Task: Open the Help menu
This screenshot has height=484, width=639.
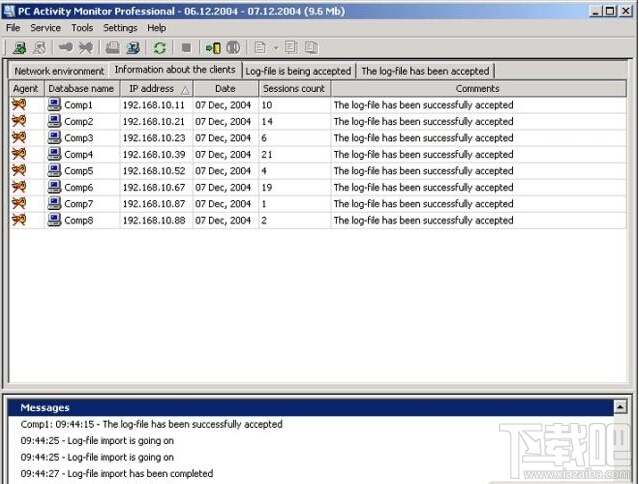Action: pyautogui.click(x=156, y=28)
